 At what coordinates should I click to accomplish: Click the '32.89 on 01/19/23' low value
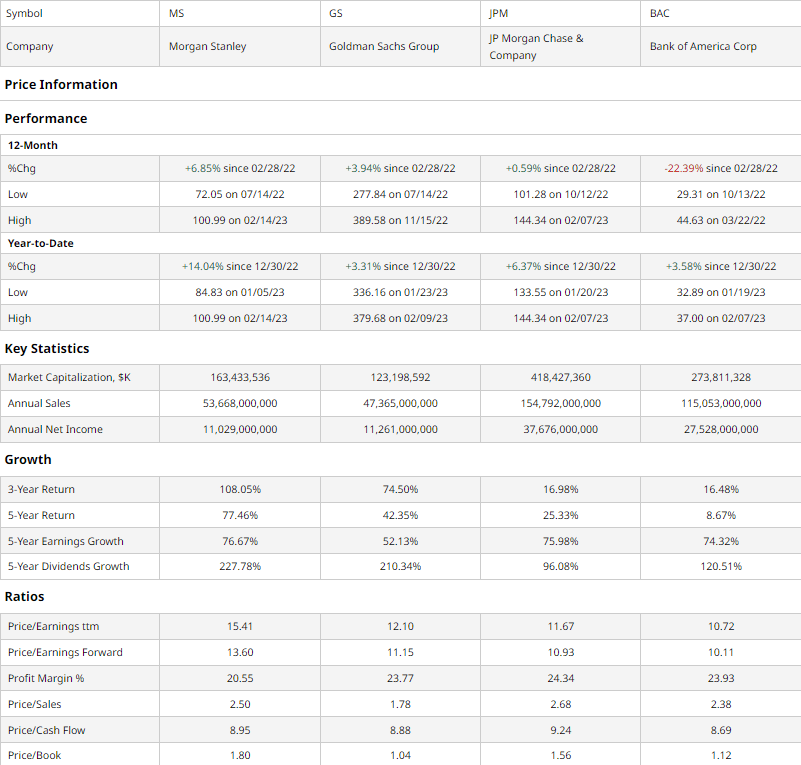pyautogui.click(x=721, y=293)
